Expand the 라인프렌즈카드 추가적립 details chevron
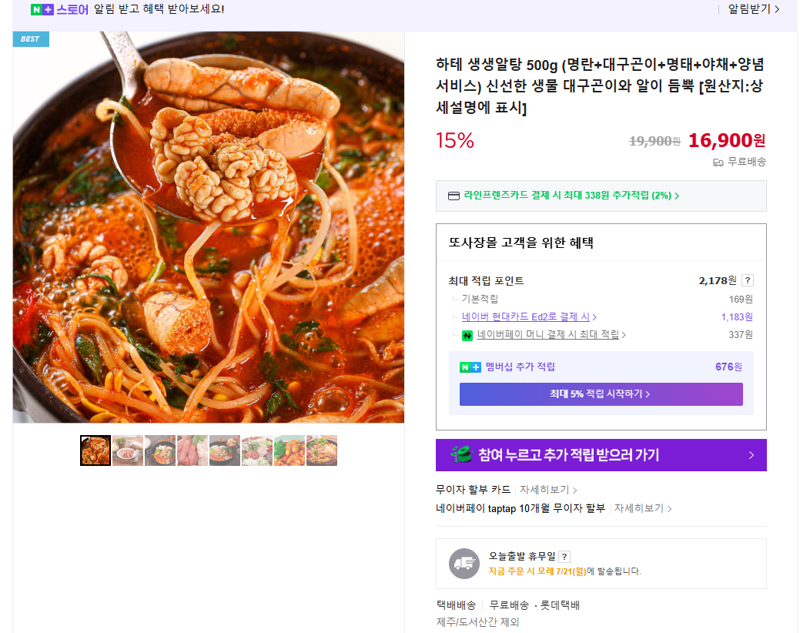 (677, 196)
